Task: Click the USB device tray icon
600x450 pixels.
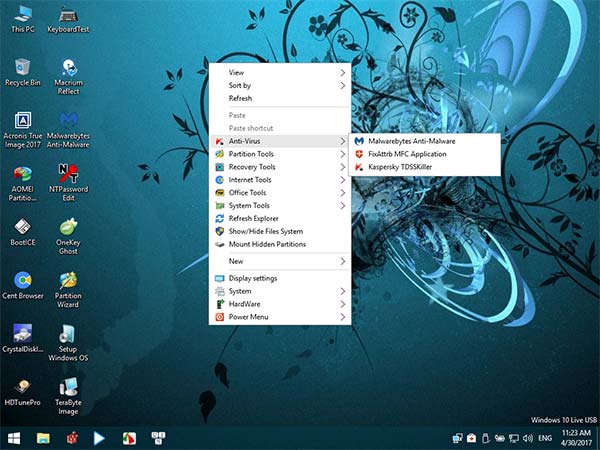Action: coord(486,438)
